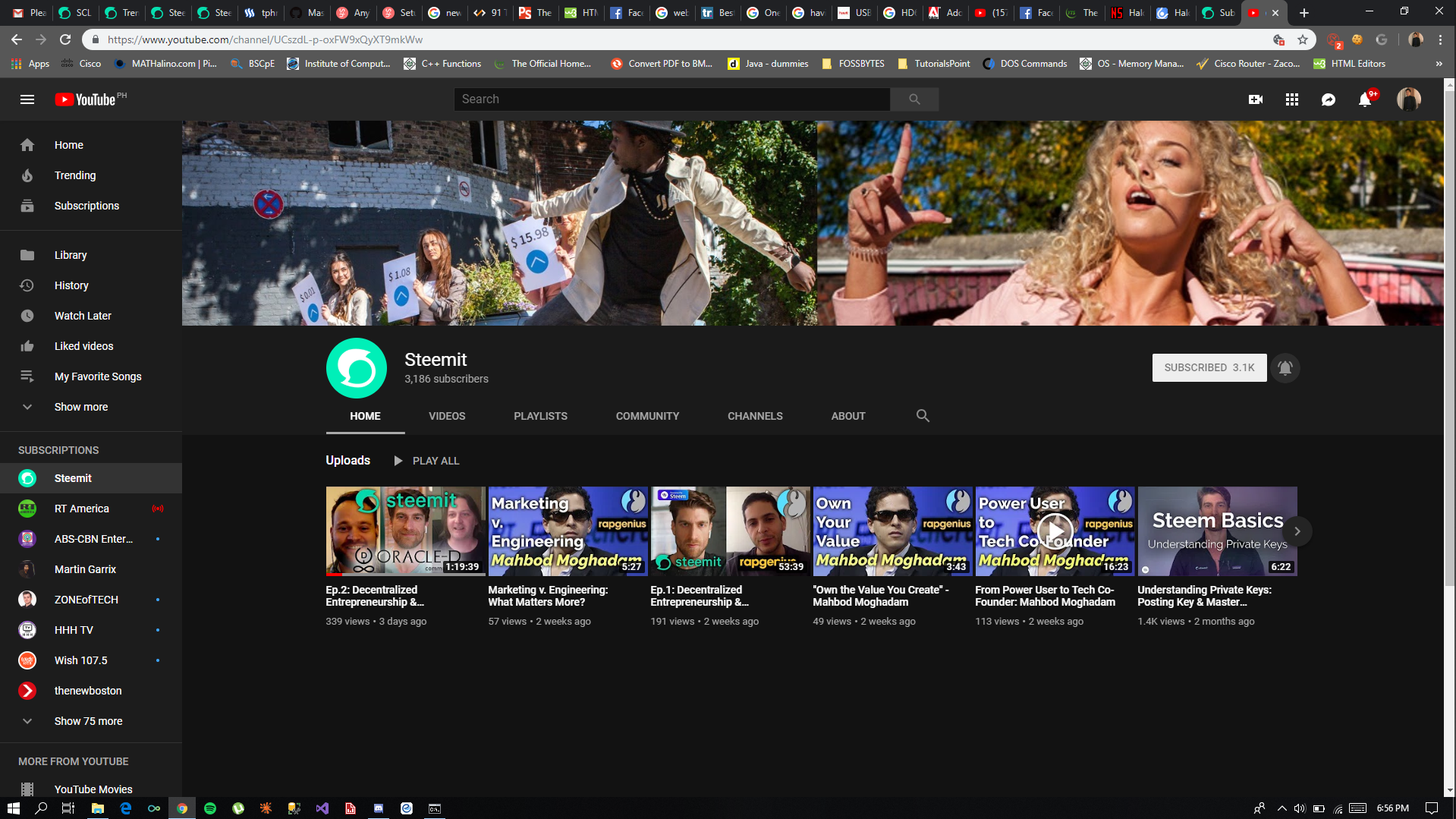The height and width of the screenshot is (819, 1456).
Task: Advance uploads carousel with next arrow
Action: coord(1297,531)
